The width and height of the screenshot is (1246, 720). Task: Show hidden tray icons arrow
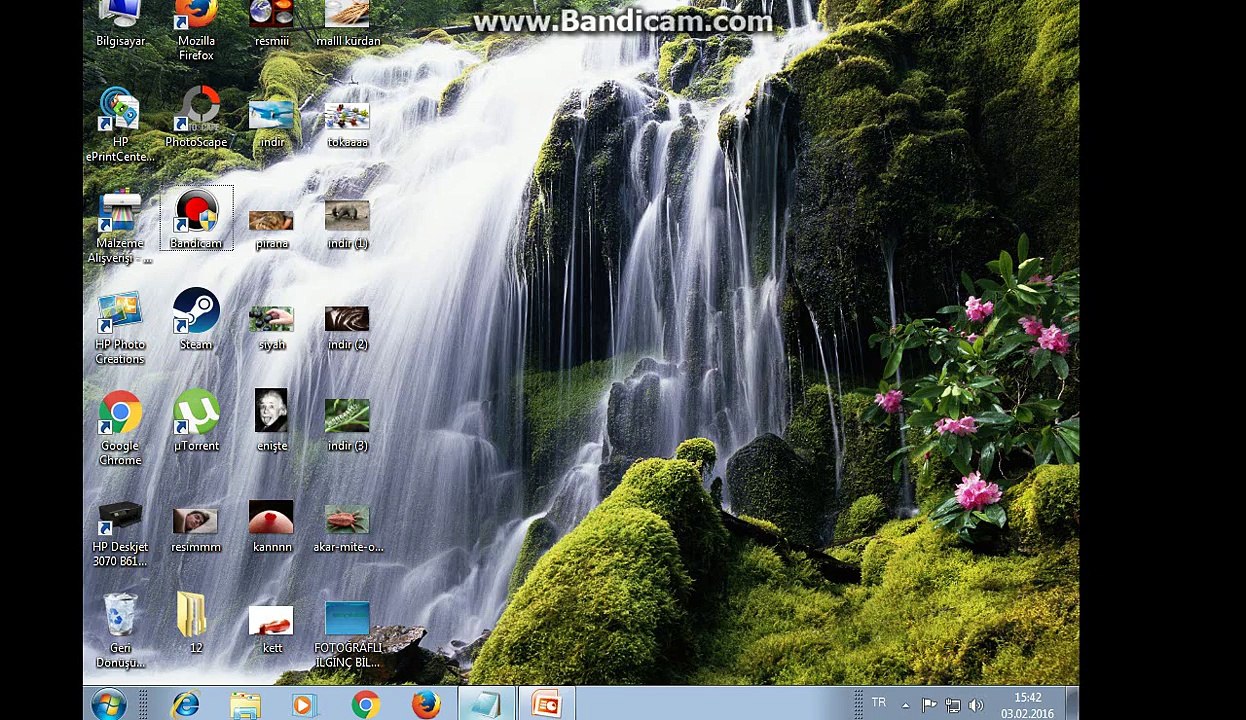[x=905, y=705]
